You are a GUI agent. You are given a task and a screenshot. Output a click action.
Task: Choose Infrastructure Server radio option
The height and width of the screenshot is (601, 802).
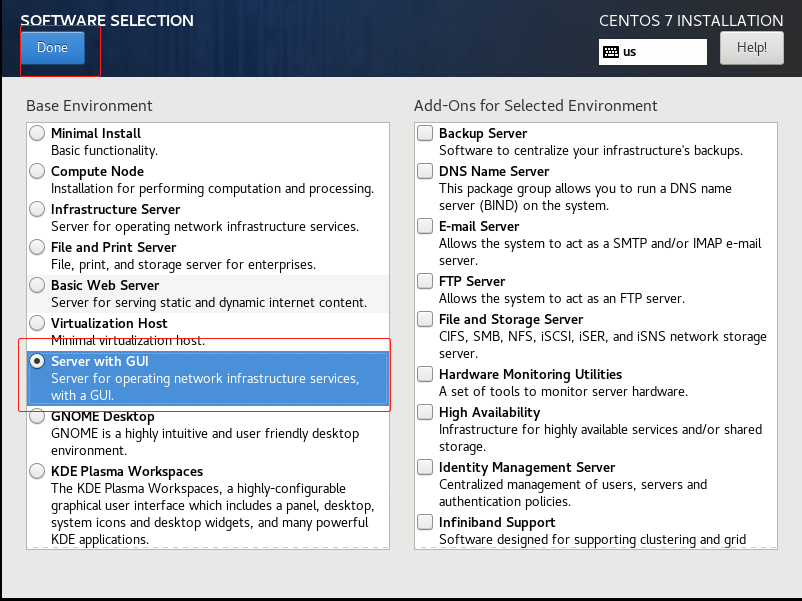37,209
